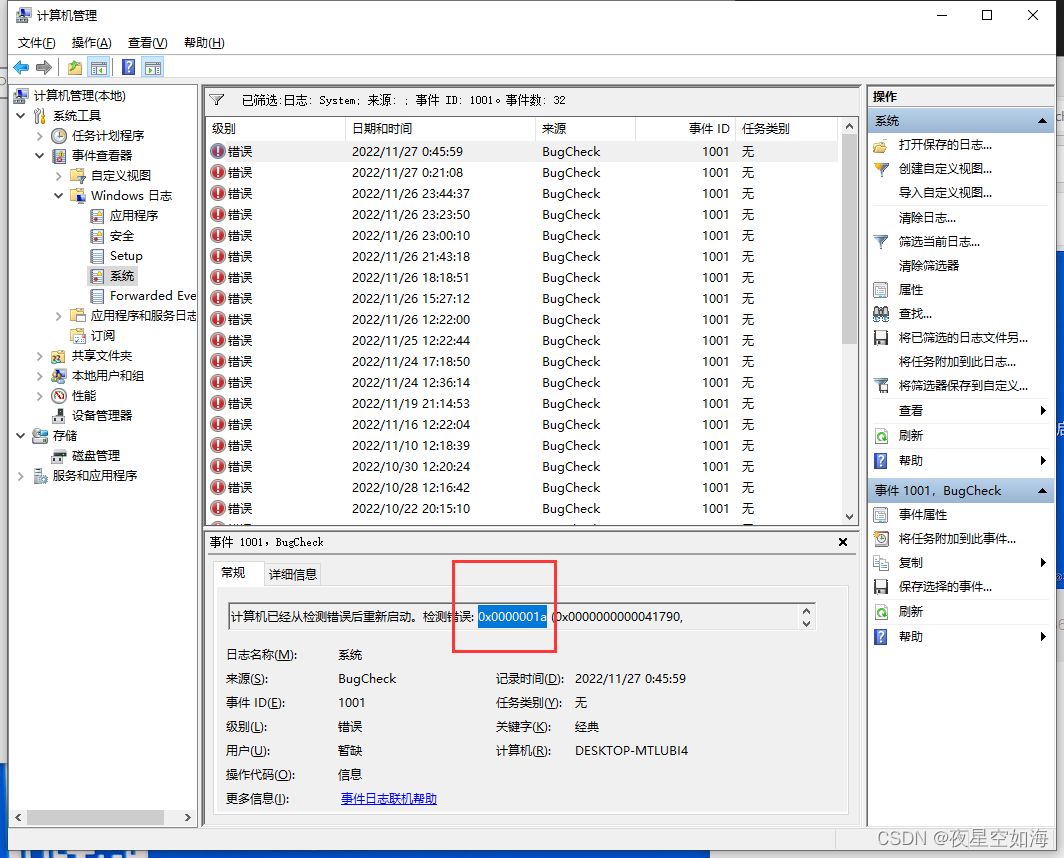
Task: Collapse the Windows 日志 tree node
Action: [x=58, y=195]
